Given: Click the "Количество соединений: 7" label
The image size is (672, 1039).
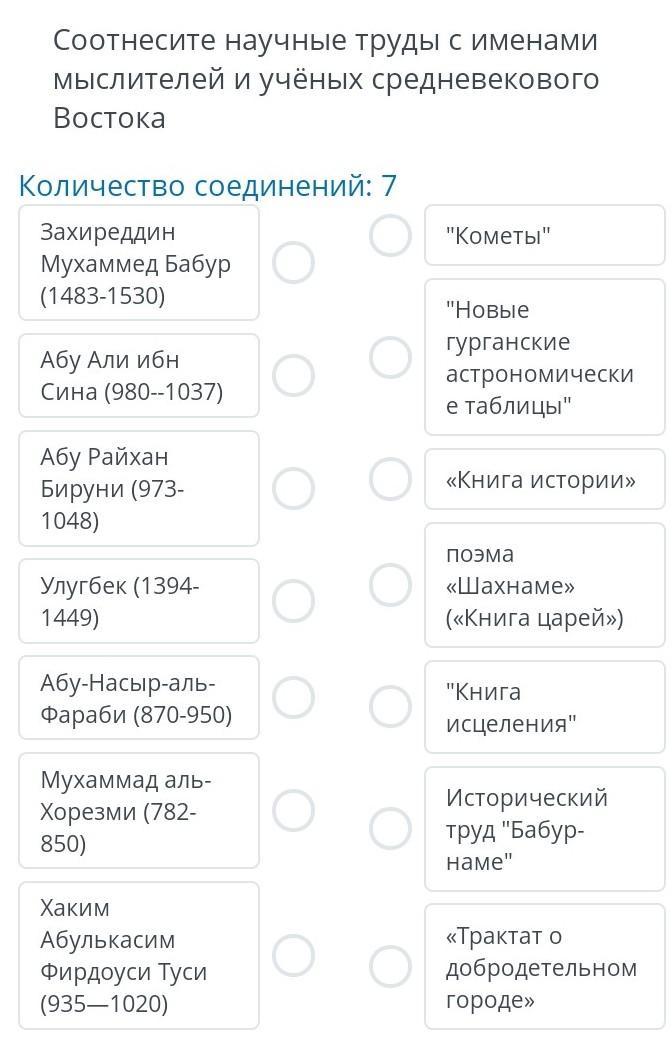Looking at the screenshot, I should pos(208,186).
